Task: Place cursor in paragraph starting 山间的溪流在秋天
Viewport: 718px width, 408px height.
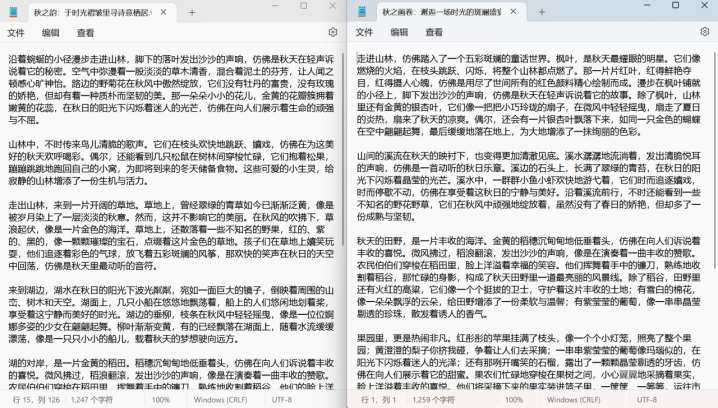Action: pyautogui.click(x=529, y=186)
